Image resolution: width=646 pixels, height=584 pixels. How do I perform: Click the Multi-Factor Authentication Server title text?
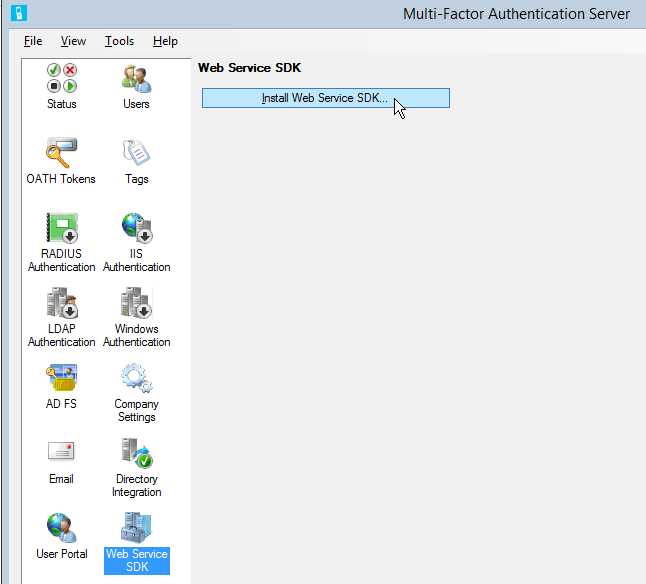click(x=516, y=14)
